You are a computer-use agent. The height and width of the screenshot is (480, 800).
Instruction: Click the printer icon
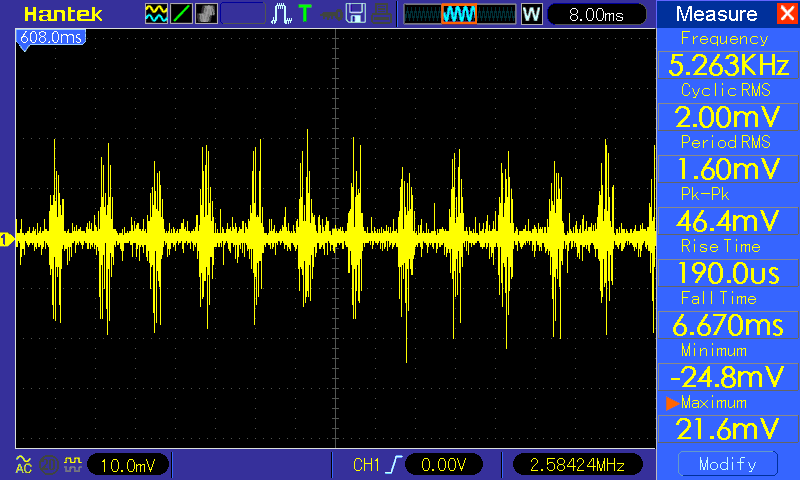click(x=381, y=14)
